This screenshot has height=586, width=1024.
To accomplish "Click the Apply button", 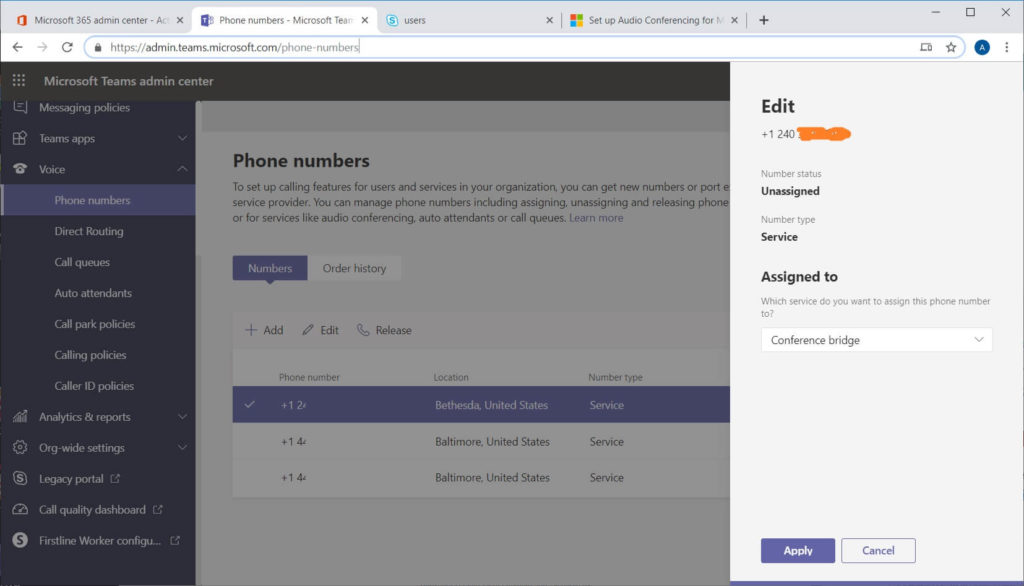I will click(797, 550).
